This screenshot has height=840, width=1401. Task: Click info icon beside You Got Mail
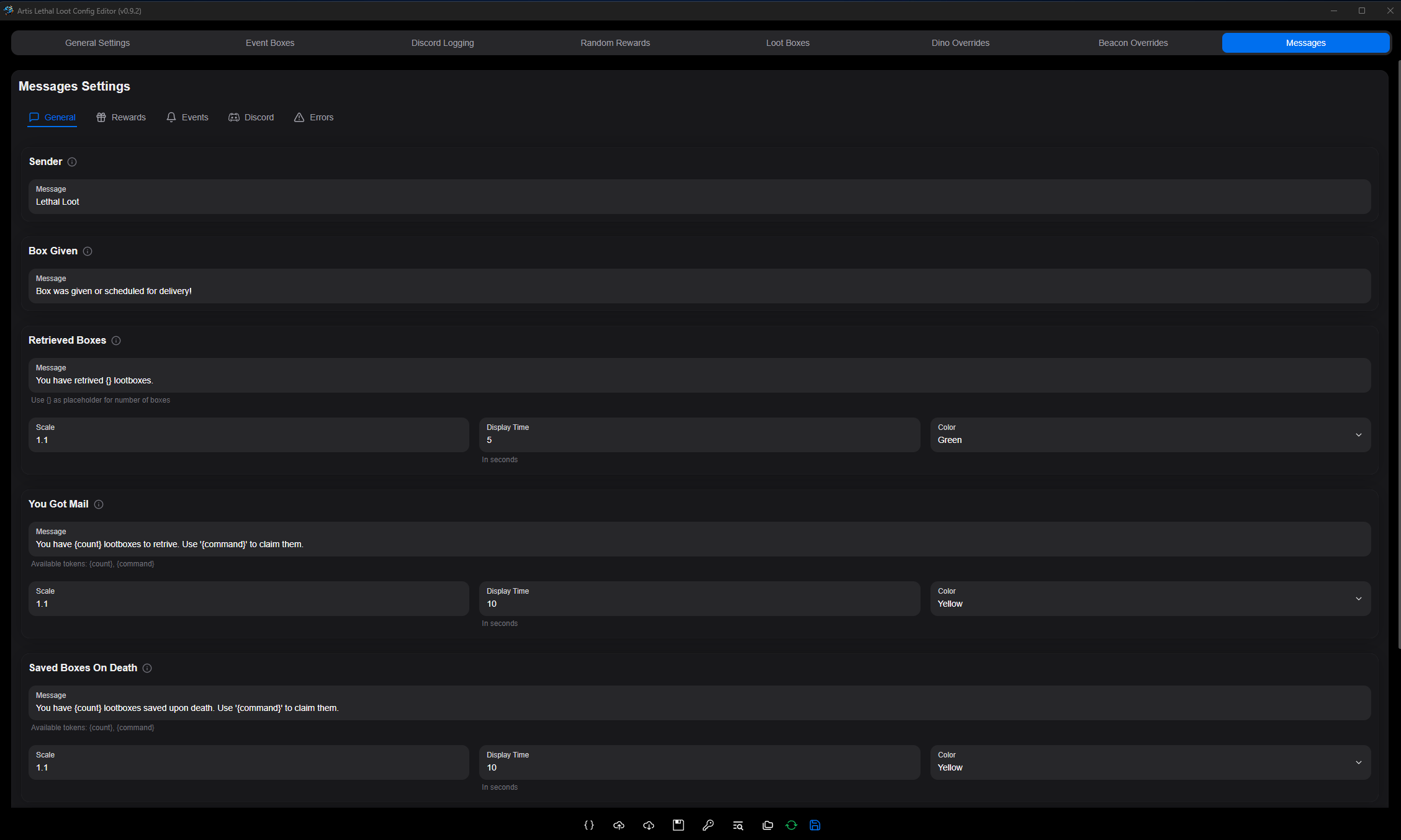click(x=99, y=504)
